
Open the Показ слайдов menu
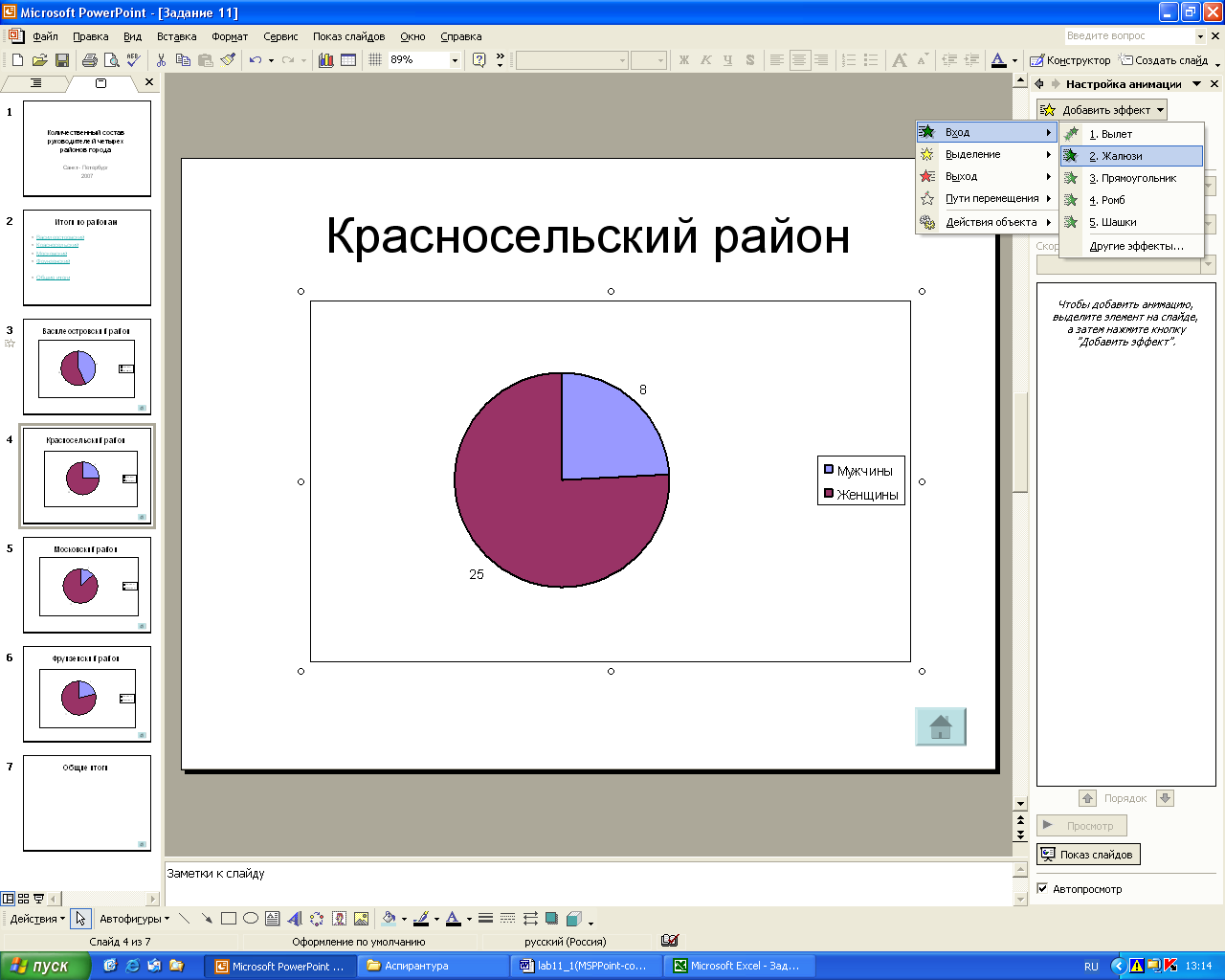click(348, 36)
